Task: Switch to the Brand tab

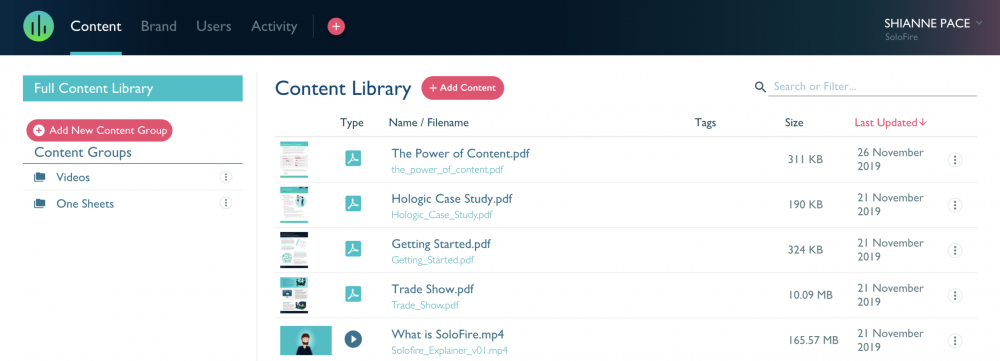Action: (159, 27)
